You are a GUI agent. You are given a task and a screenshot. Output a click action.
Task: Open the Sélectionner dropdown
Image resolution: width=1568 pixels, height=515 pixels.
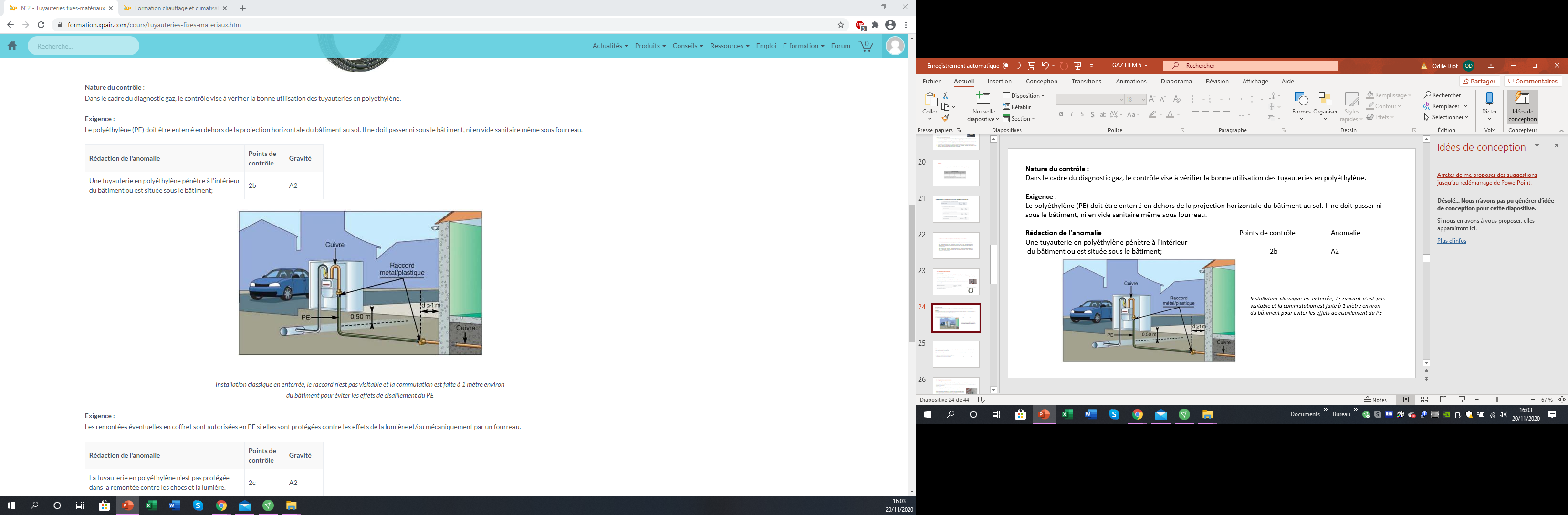coord(1446,117)
